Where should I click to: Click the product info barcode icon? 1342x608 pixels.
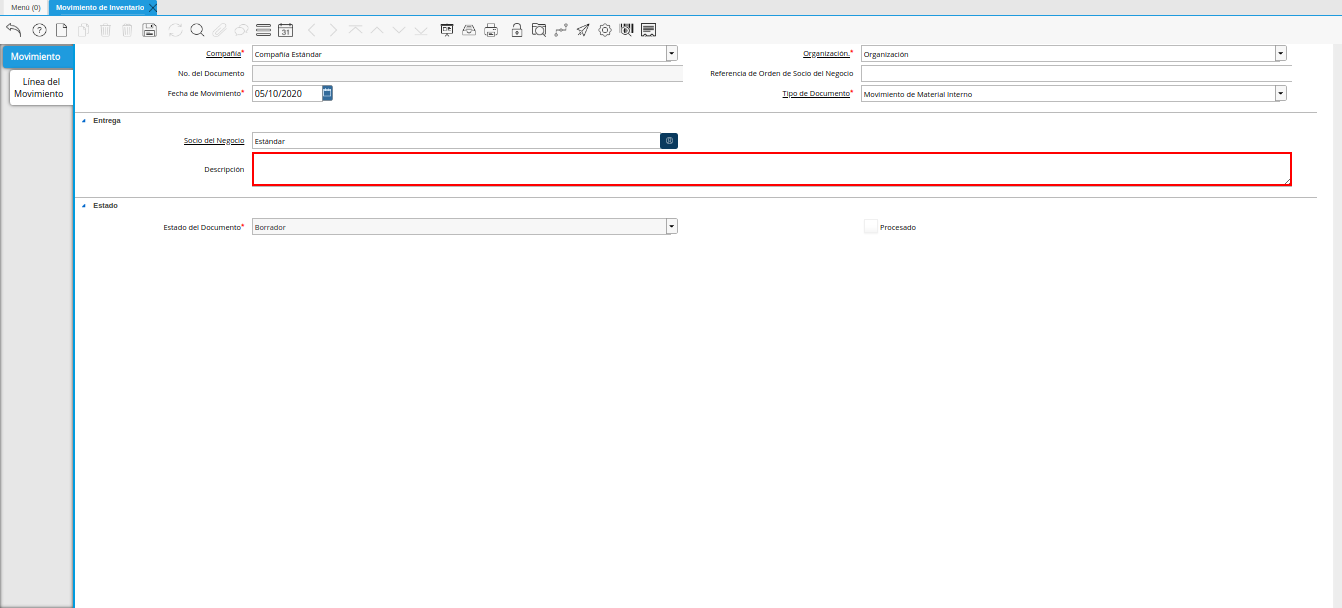point(627,30)
